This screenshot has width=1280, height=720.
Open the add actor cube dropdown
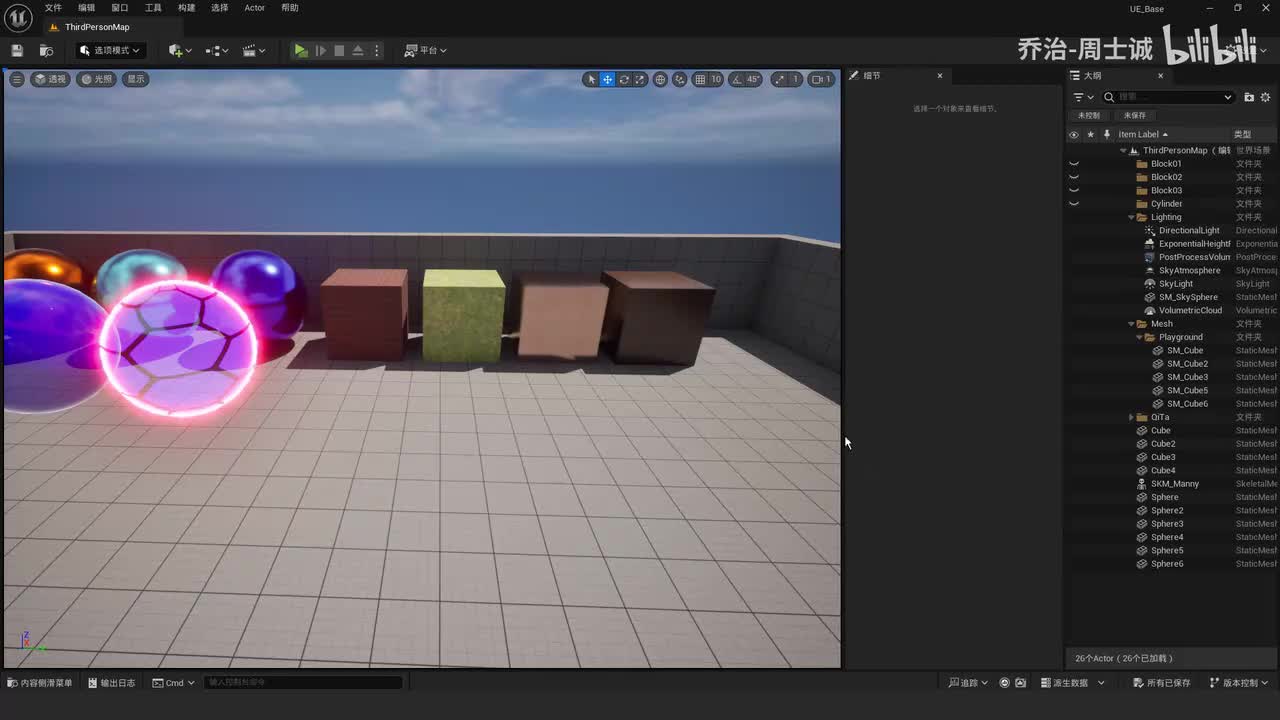(x=178, y=50)
